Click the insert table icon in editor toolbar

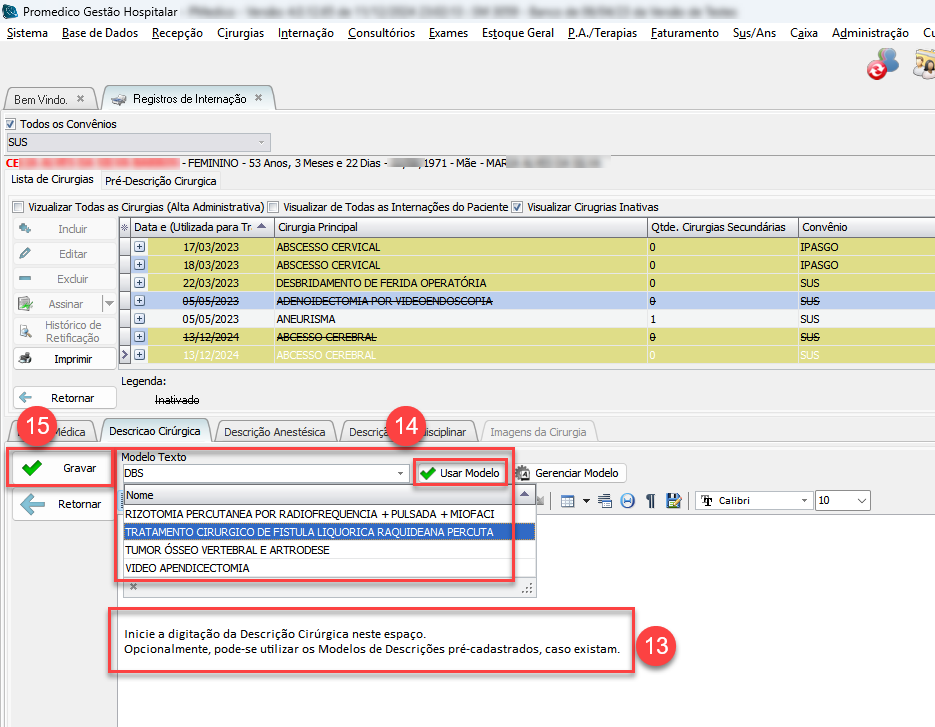(567, 501)
